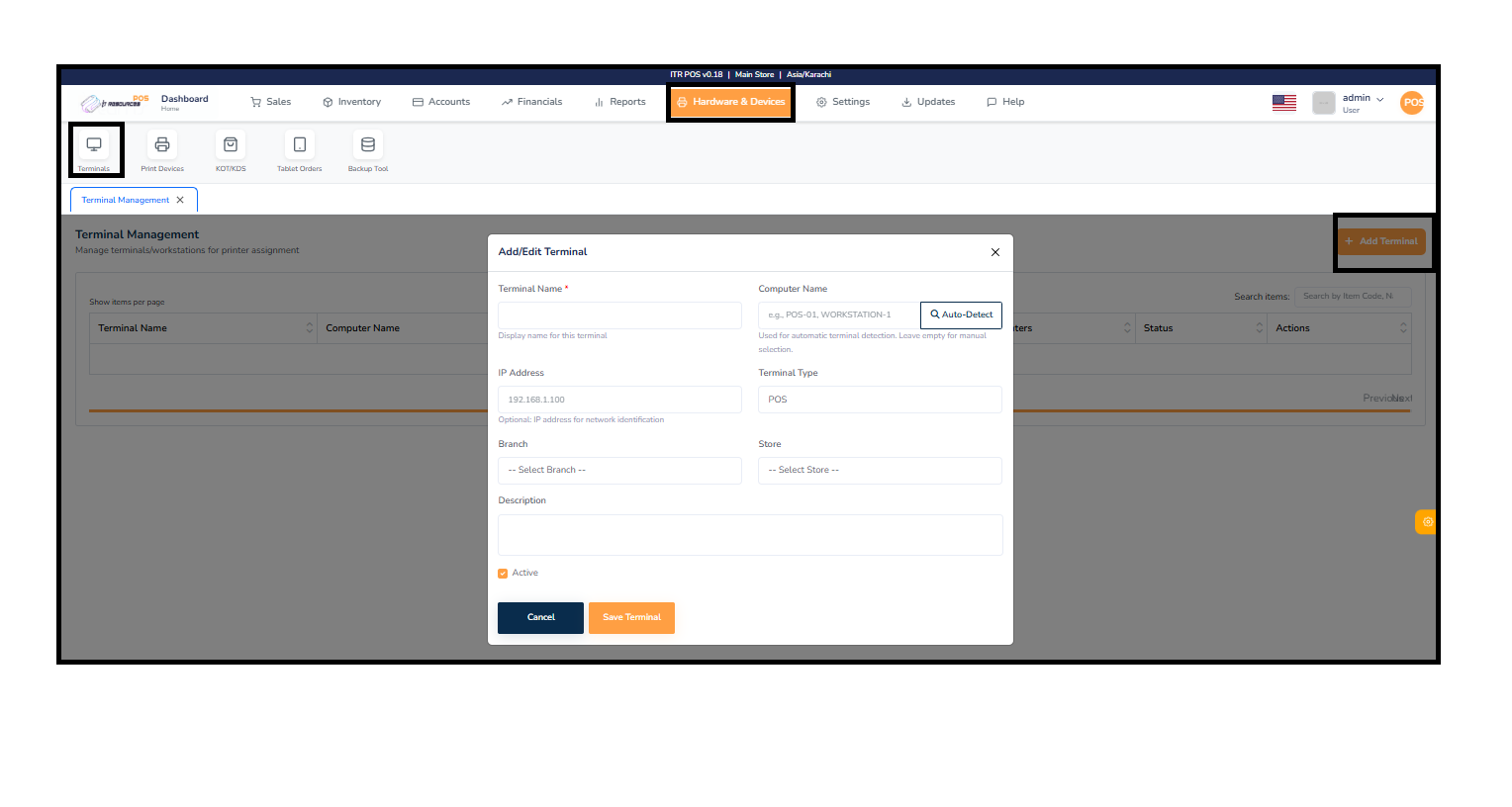This screenshot has height=807, width=1512.
Task: Open the Accounts section icon
Action: tap(417, 101)
